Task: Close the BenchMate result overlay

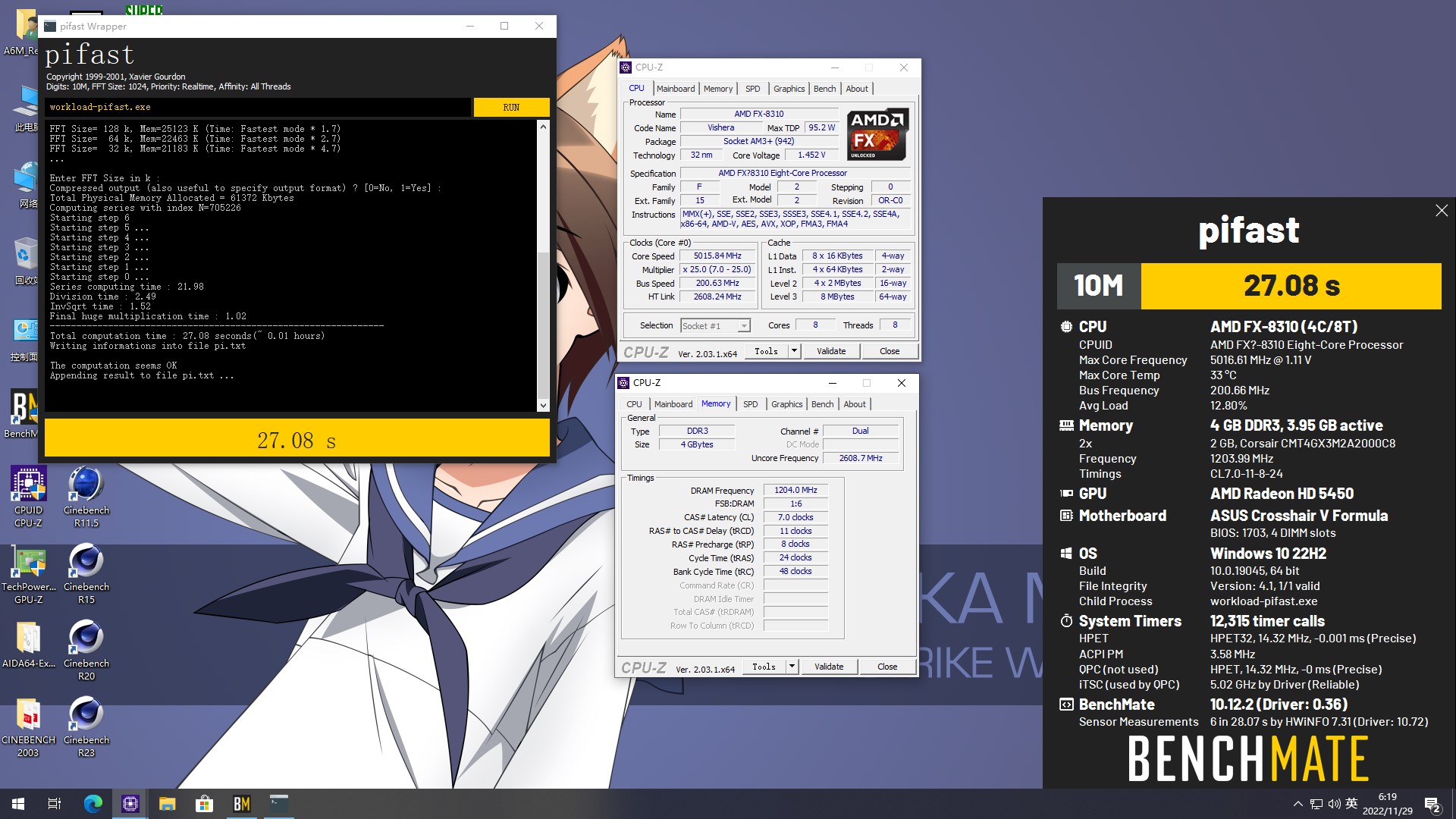Action: point(1442,211)
